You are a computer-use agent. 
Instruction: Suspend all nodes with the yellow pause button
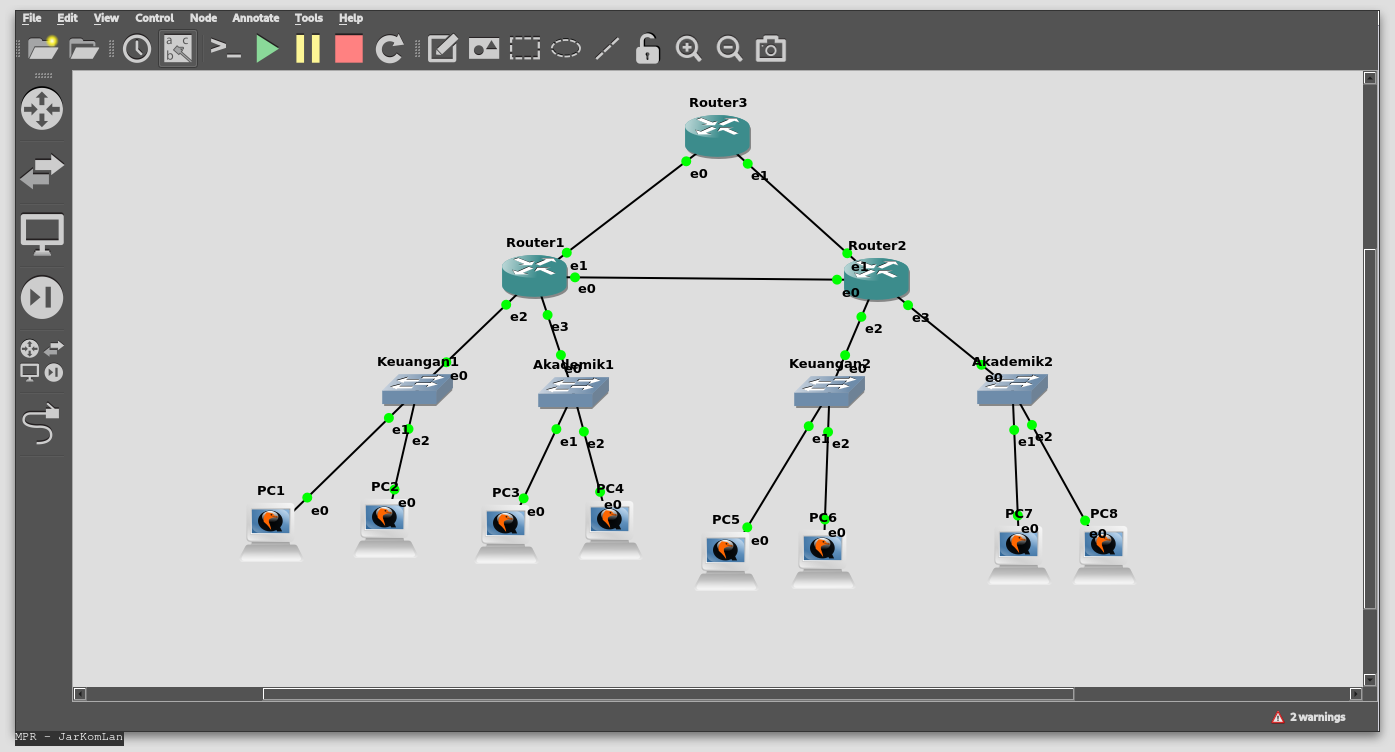[x=308, y=48]
